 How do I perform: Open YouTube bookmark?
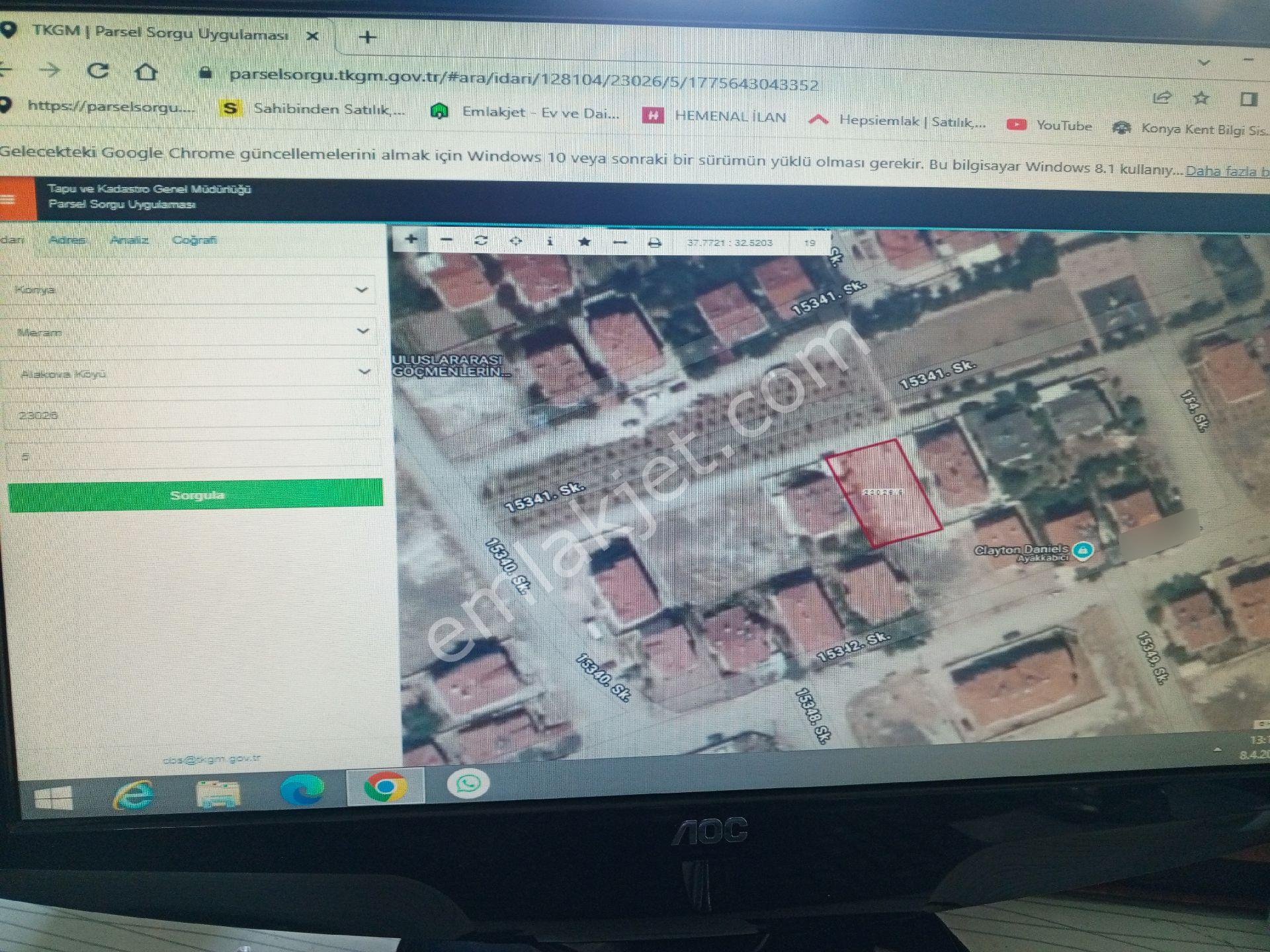coord(1049,125)
